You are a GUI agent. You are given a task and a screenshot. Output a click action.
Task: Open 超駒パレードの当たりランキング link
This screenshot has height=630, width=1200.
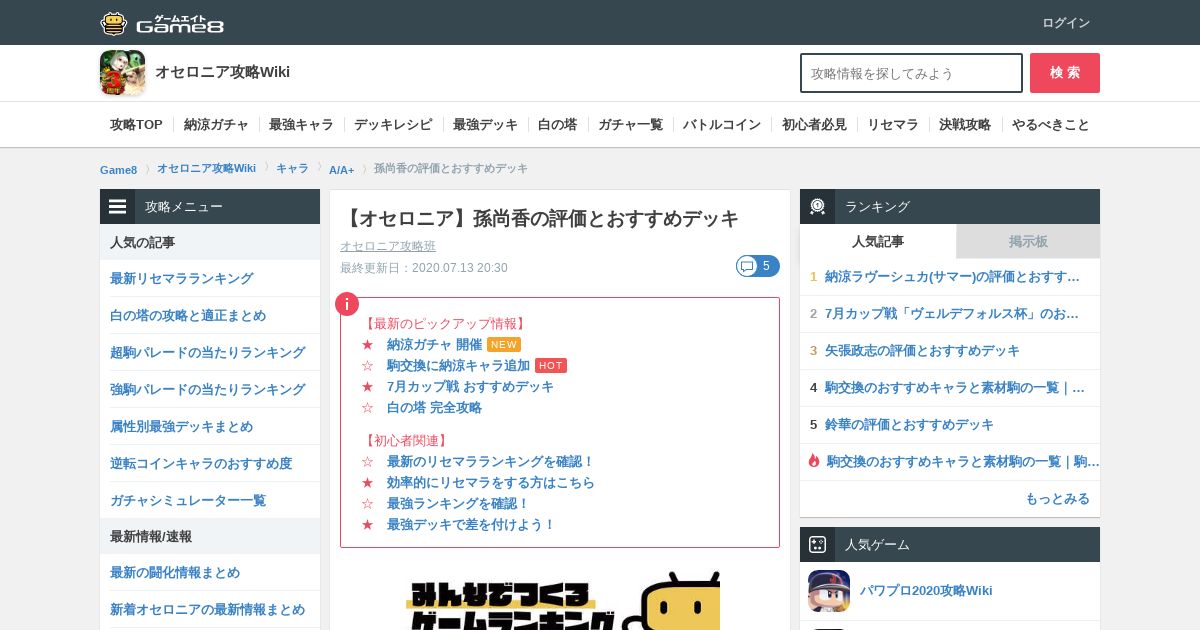tap(208, 352)
